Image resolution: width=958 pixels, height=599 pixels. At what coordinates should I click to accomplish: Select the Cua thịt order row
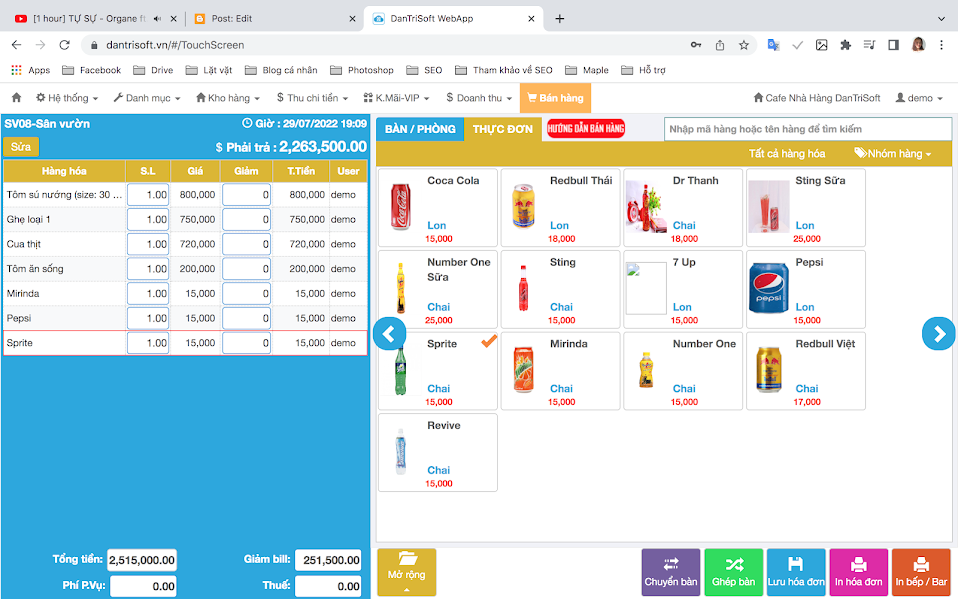[185, 244]
